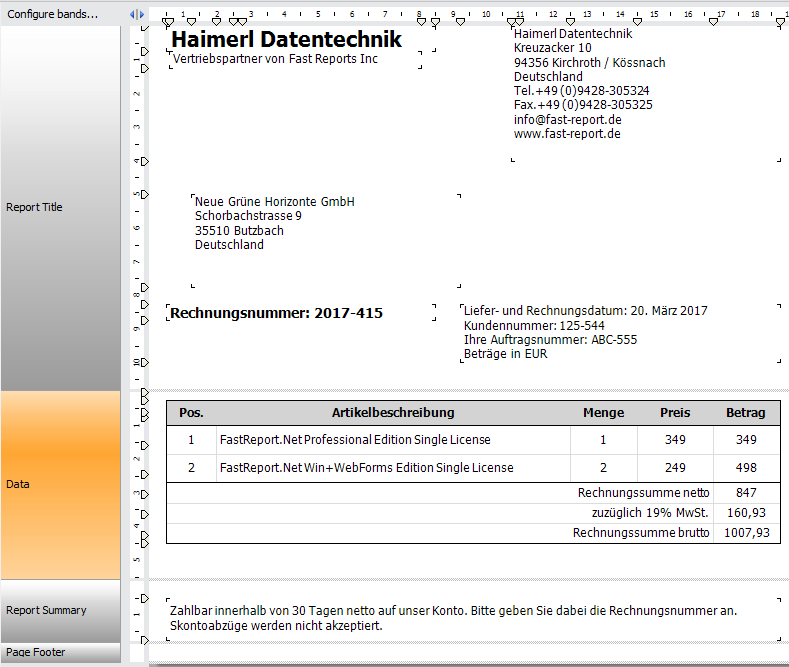Click the Betrag cell showing 498
This screenshot has height=667, width=789.
pyautogui.click(x=746, y=468)
